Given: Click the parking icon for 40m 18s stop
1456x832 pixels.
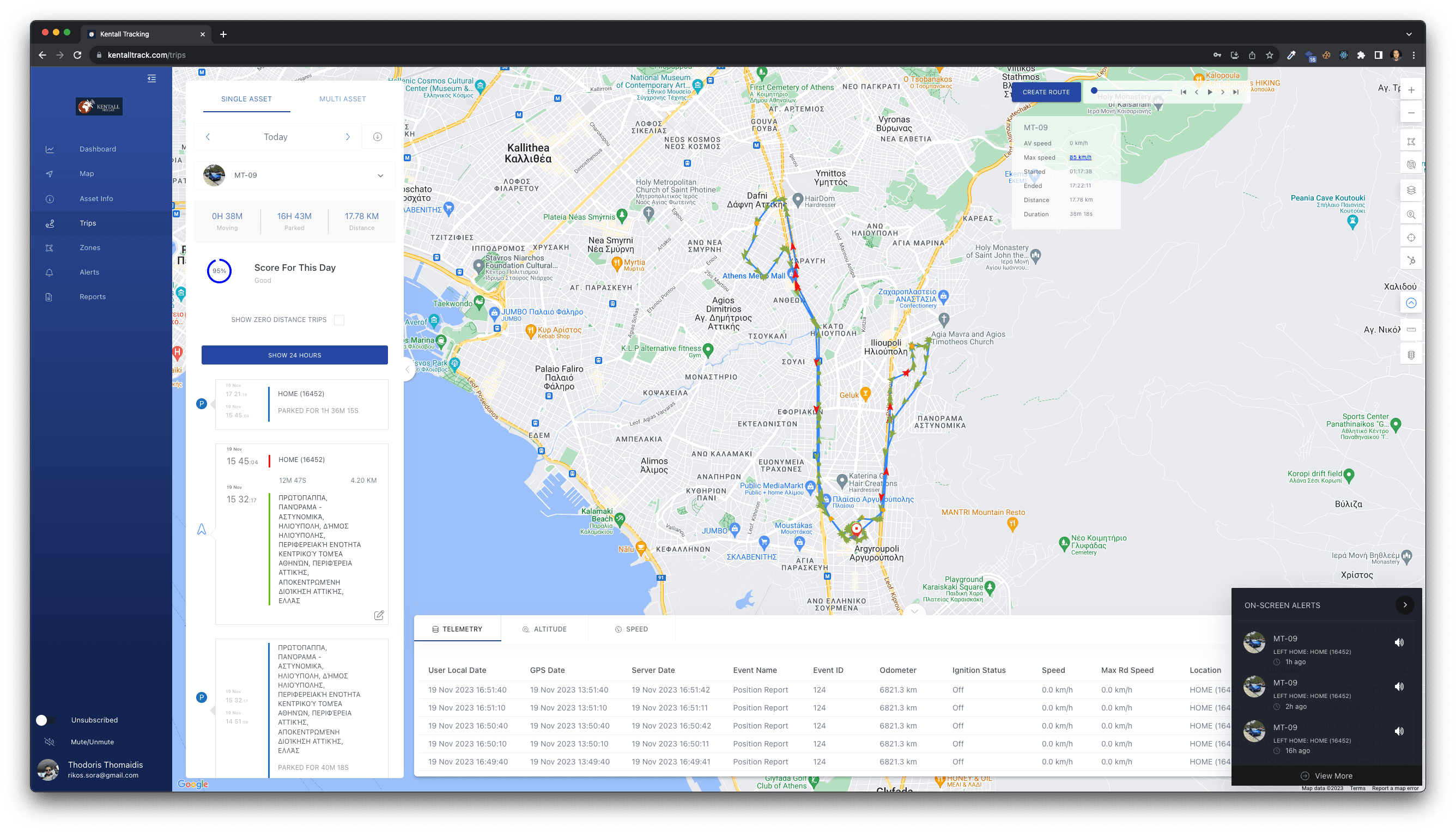Looking at the screenshot, I should (x=202, y=697).
